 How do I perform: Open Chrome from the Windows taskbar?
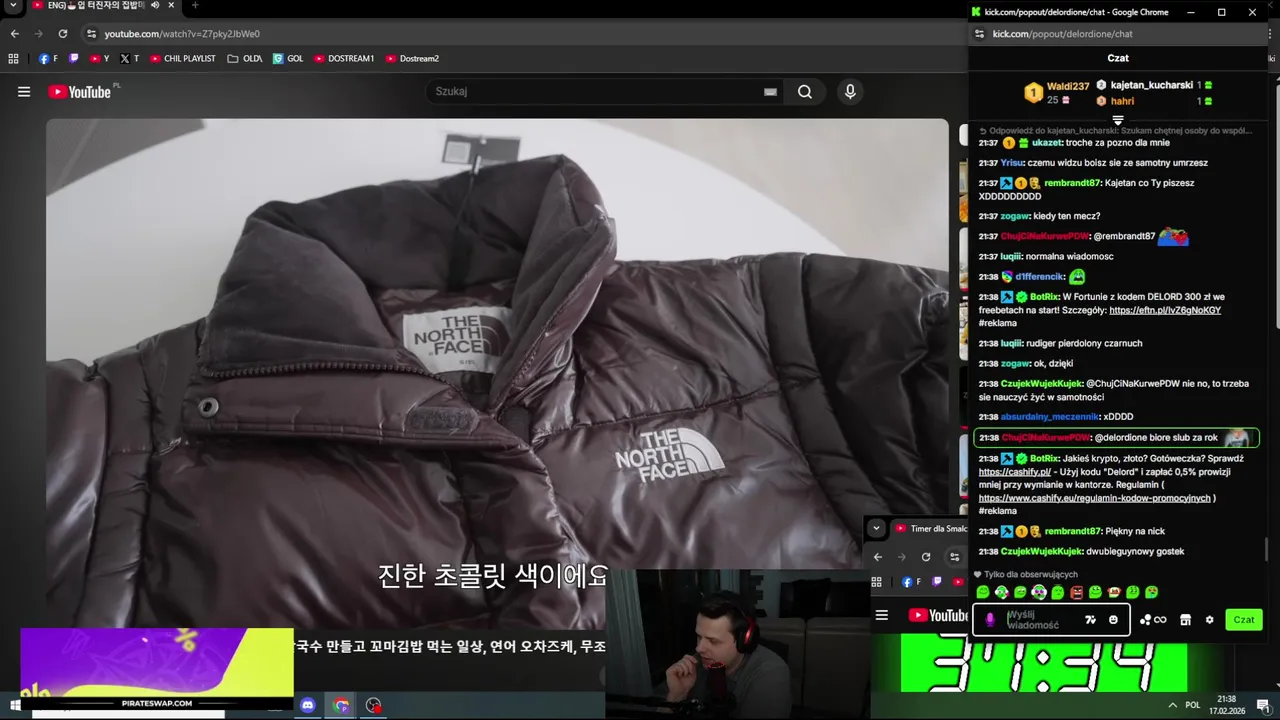click(341, 705)
